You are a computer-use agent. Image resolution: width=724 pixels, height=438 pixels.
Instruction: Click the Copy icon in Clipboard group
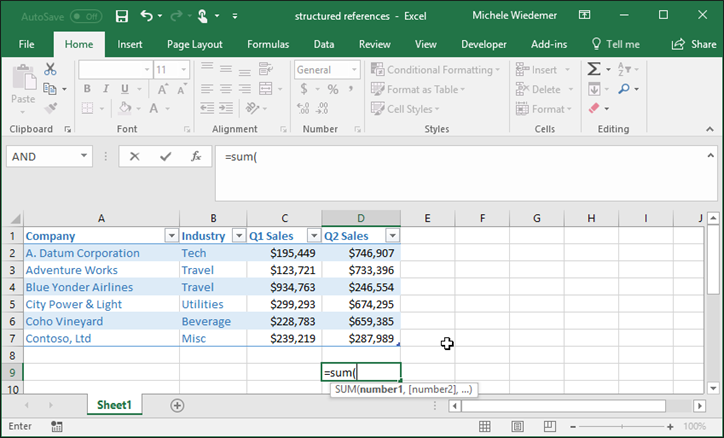[x=49, y=89]
